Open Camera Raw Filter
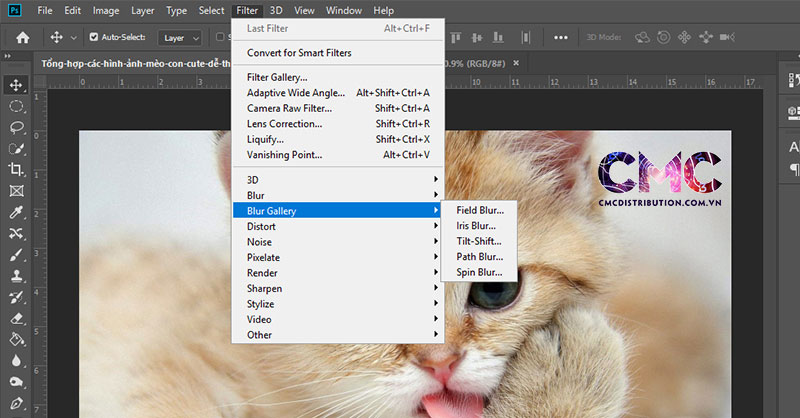Screen dimensions: 800x418 338,108
